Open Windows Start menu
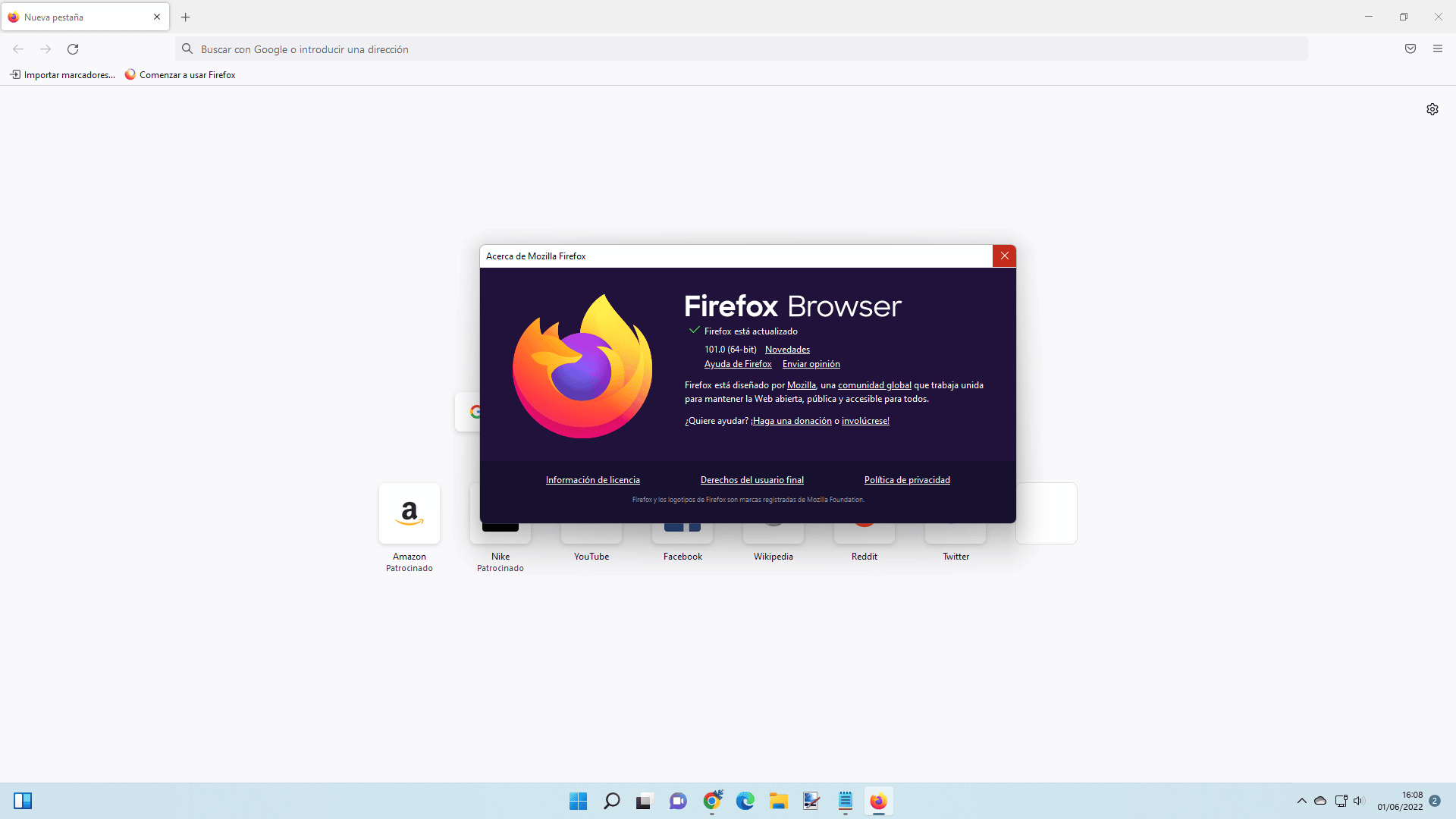1456x819 pixels. click(578, 801)
